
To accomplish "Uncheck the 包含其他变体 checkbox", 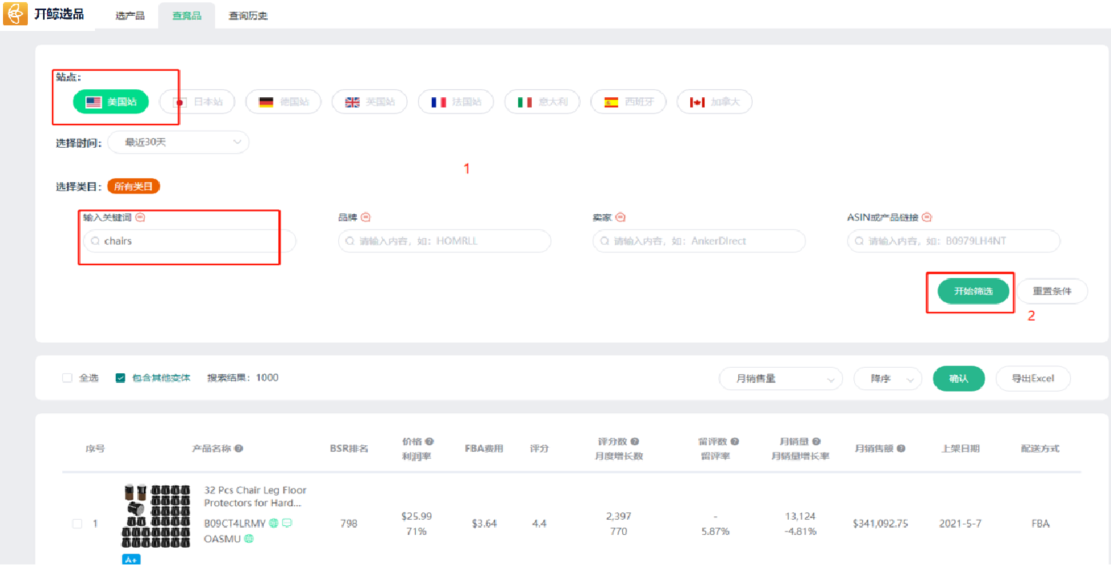I will coord(120,378).
